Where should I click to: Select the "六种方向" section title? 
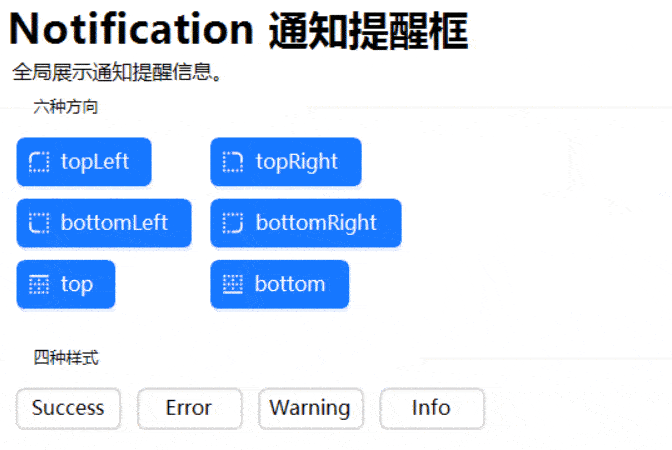click(65, 106)
